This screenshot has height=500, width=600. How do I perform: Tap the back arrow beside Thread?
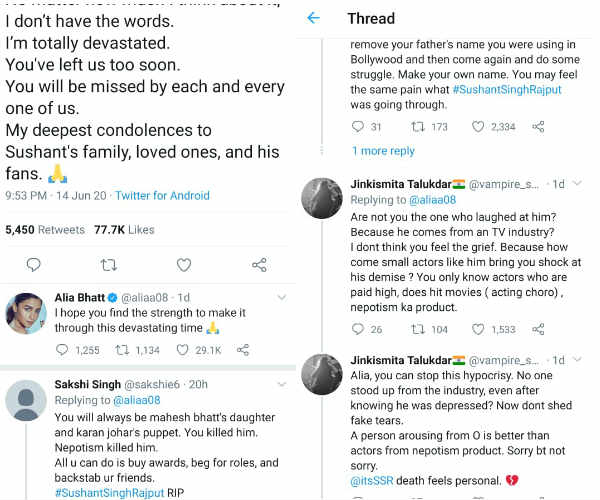(x=313, y=18)
